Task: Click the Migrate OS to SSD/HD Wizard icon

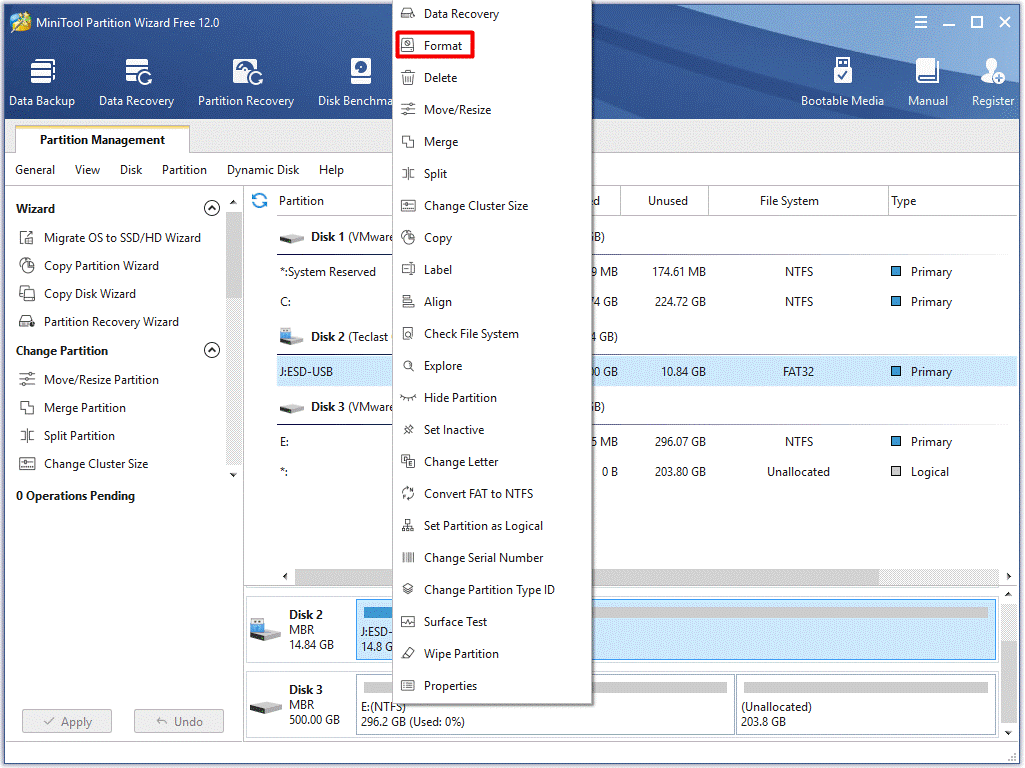Action: tap(26, 238)
